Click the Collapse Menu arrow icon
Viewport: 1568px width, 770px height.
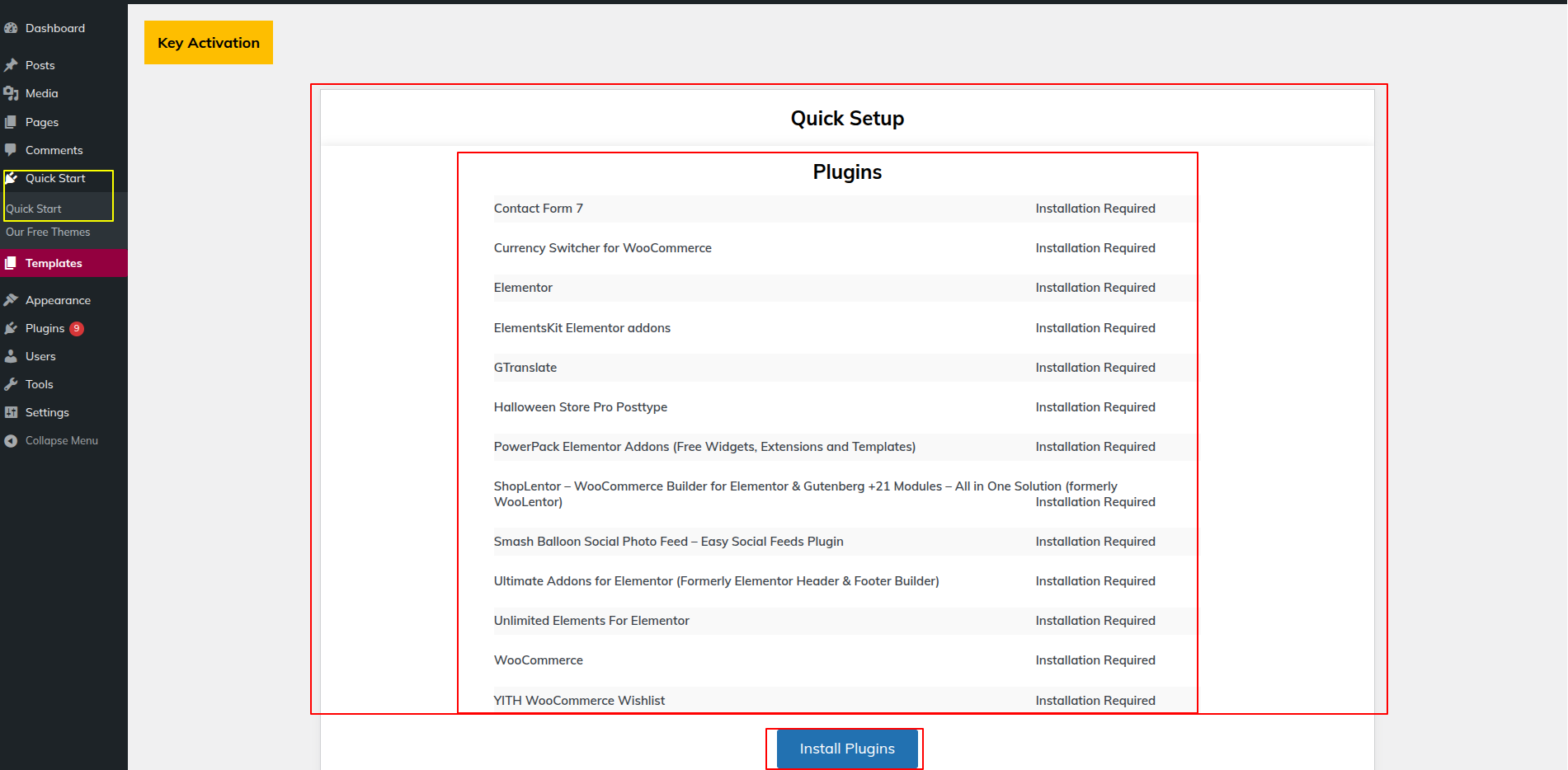coord(11,441)
